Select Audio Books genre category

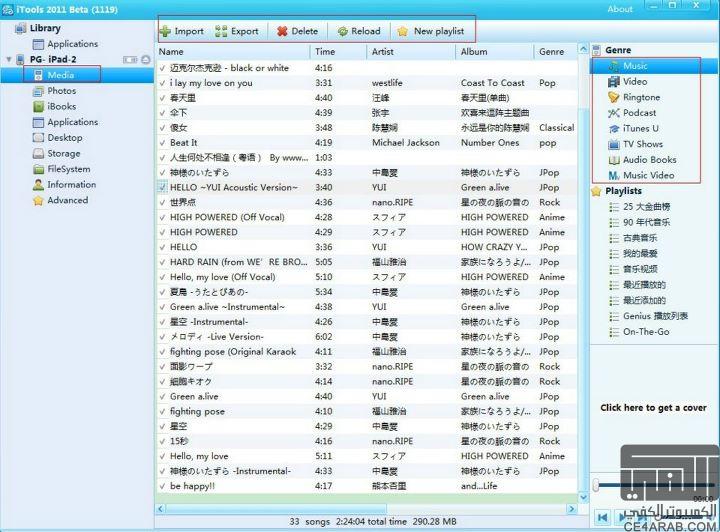click(642, 160)
